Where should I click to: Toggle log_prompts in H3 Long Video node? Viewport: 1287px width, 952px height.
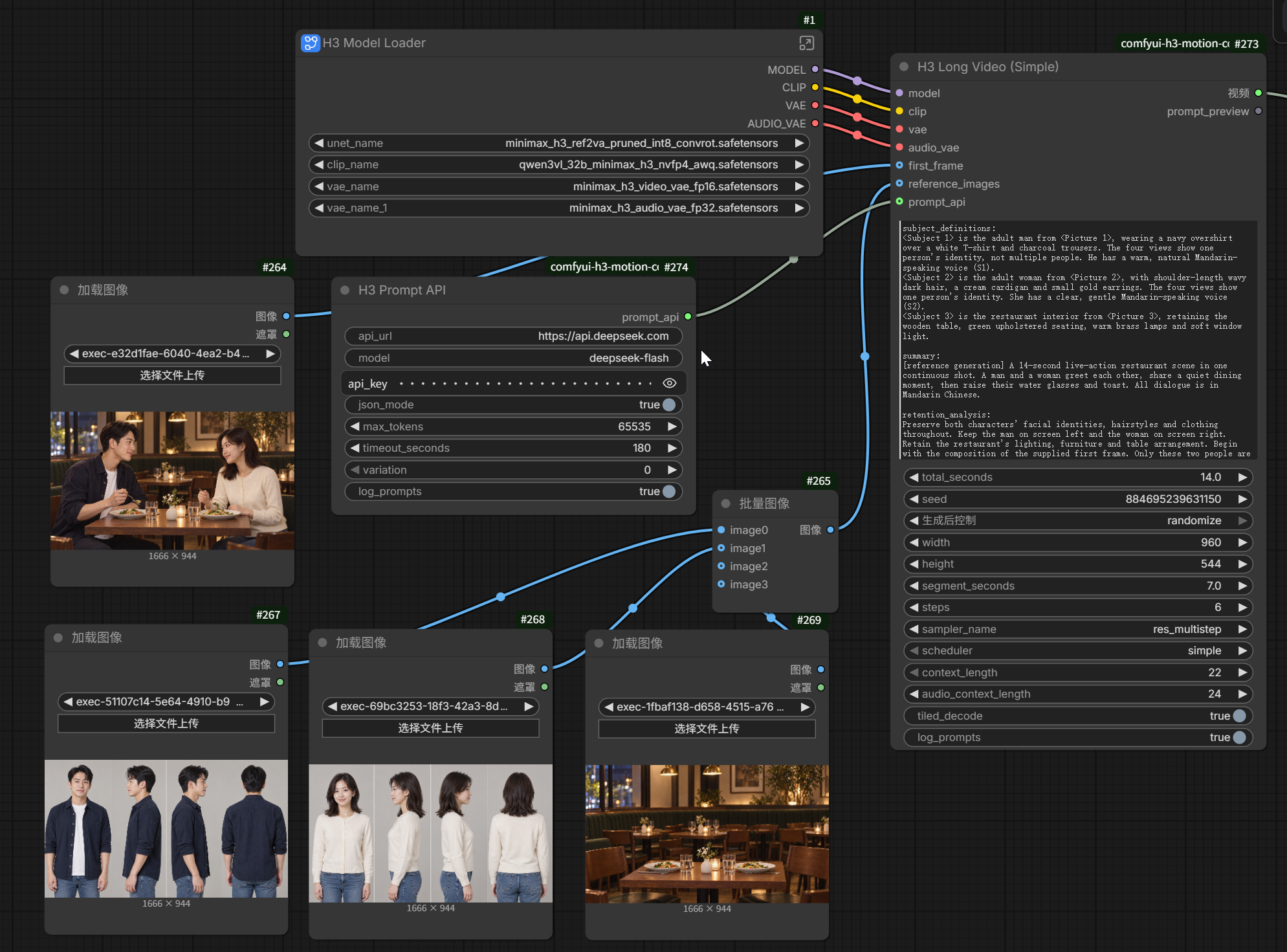(1240, 737)
